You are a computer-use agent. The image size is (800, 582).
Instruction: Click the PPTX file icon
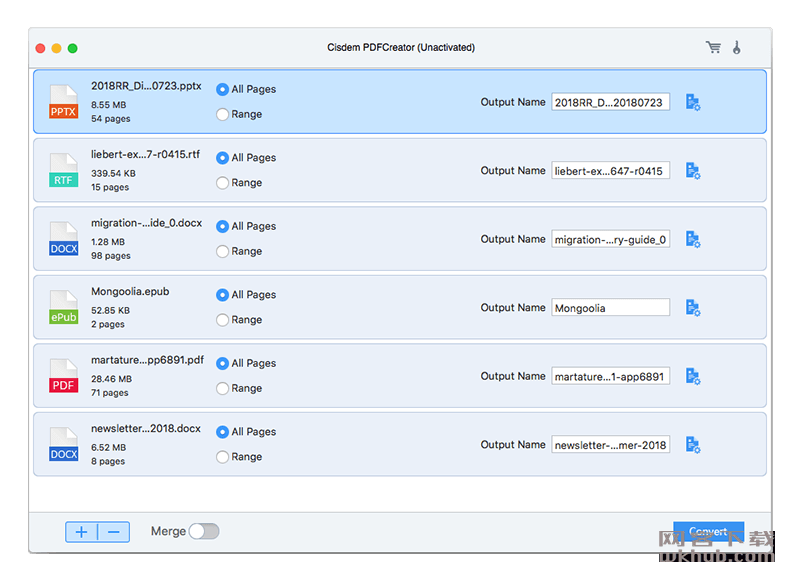[63, 102]
